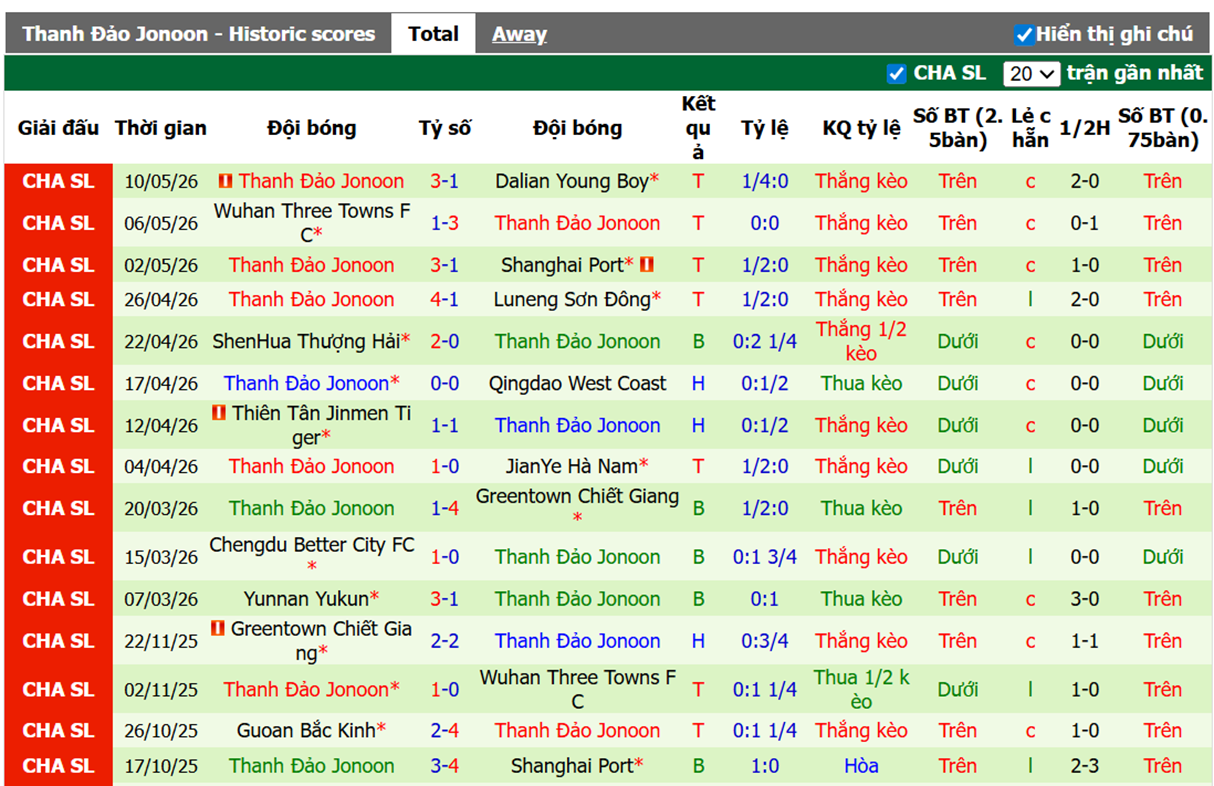Click date 12/04/26 in Thời gian column
Viewport: 1214px width, 786px height.
[x=161, y=425]
